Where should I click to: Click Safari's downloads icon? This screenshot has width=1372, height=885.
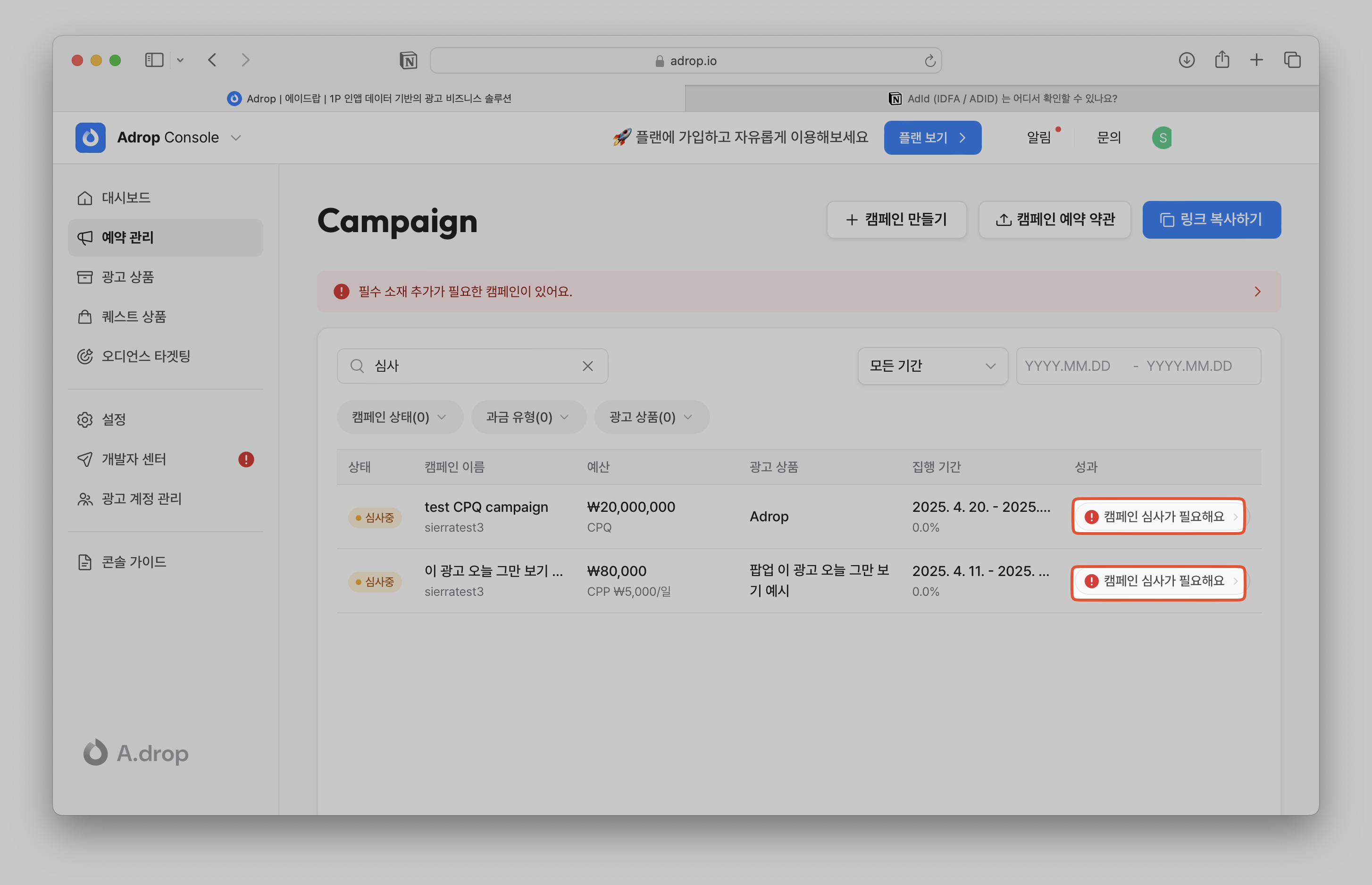(x=1187, y=60)
